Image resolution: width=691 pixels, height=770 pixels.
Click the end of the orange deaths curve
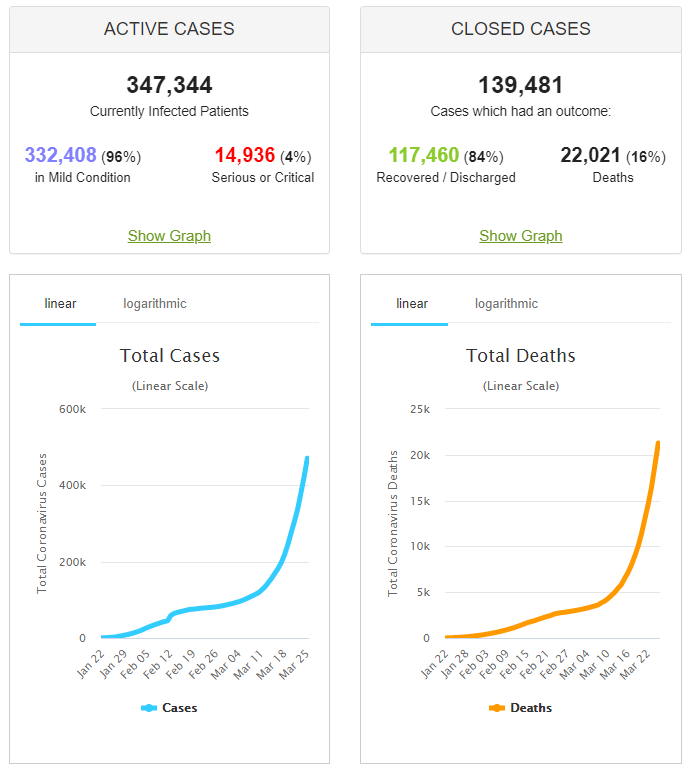pyautogui.click(x=658, y=443)
